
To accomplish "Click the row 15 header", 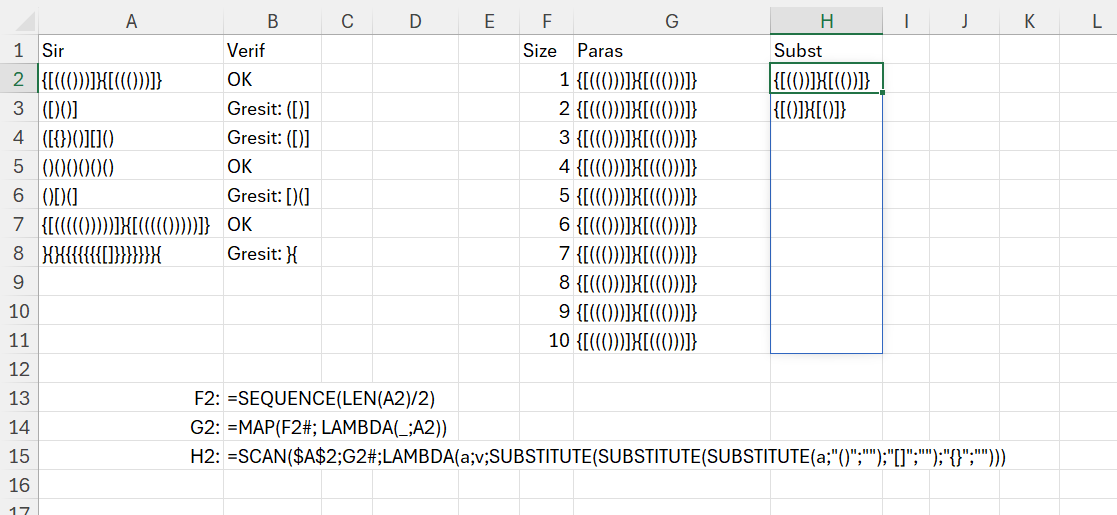I will tap(18, 457).
